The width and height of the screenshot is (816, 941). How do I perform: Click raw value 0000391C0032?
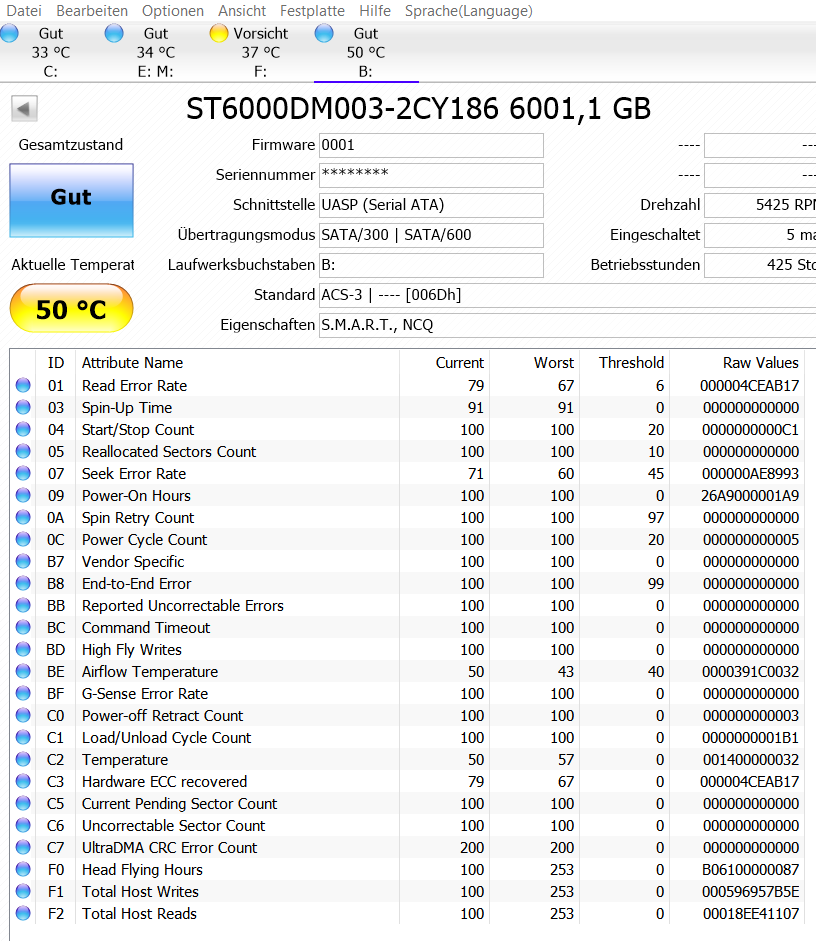[x=751, y=672]
